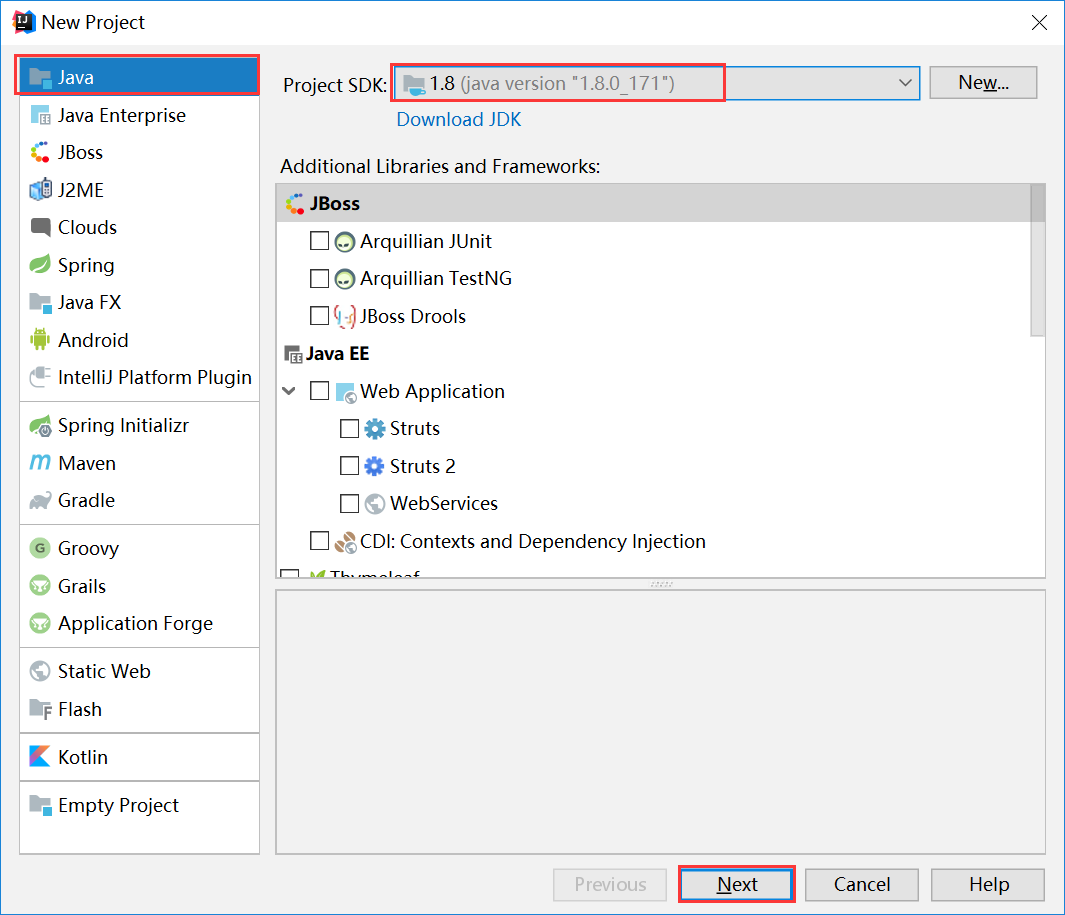
Task: Enable the WebServices checkbox
Action: coord(349,503)
